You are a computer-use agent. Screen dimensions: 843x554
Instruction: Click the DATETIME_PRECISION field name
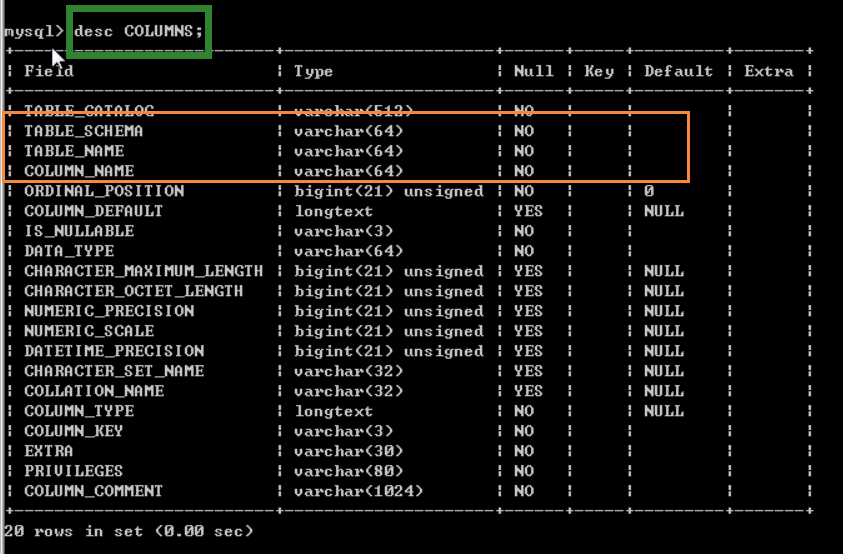point(114,351)
